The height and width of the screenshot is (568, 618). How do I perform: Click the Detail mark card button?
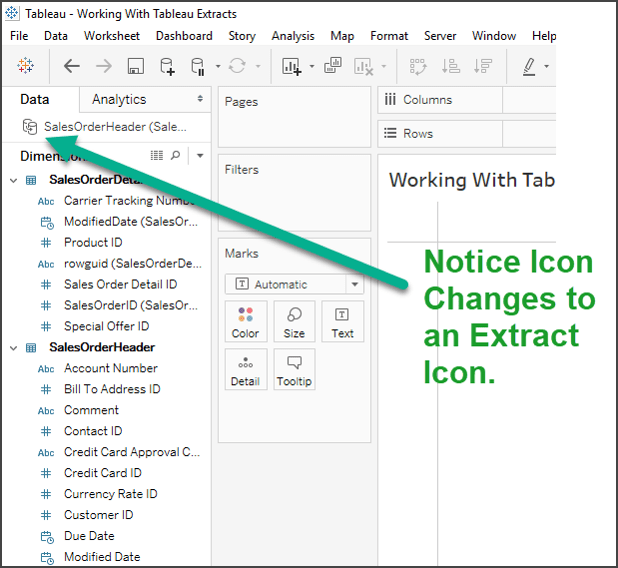pos(246,369)
